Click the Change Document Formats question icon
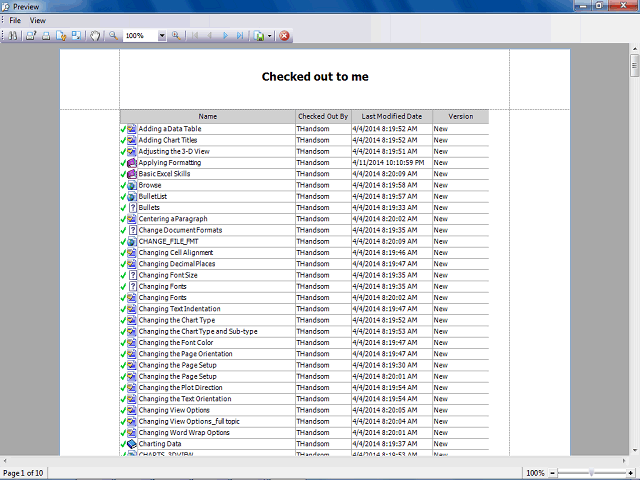This screenshot has width=640, height=480. pyautogui.click(x=132, y=230)
